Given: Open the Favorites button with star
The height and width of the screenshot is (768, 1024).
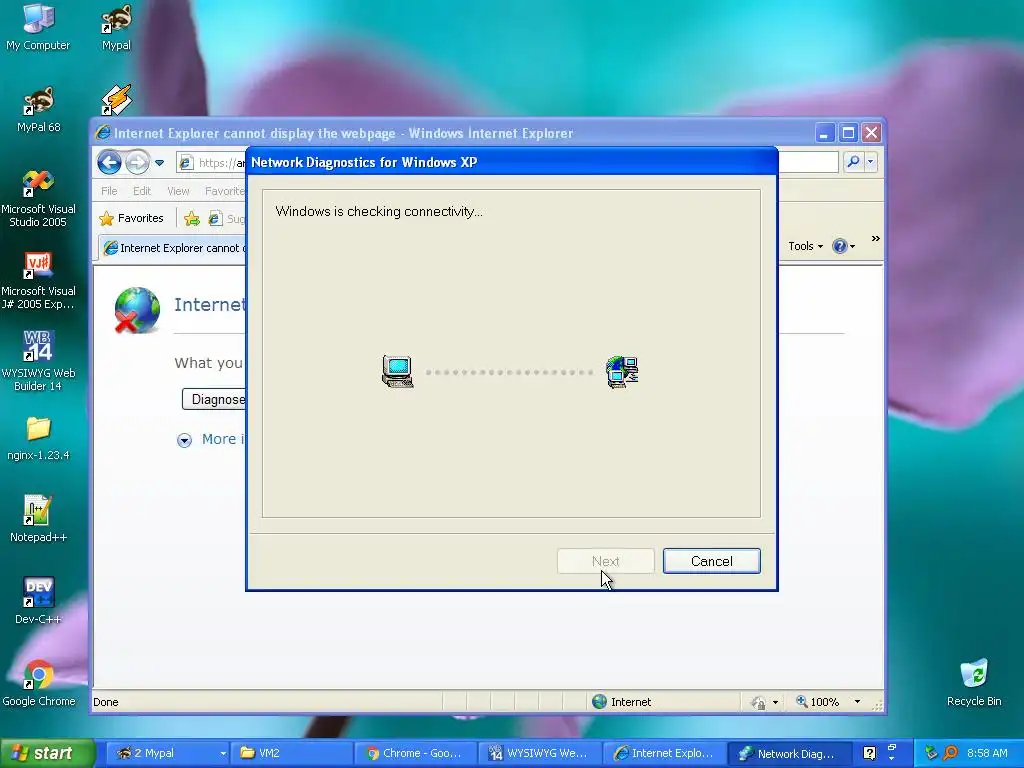Looking at the screenshot, I should (x=131, y=218).
